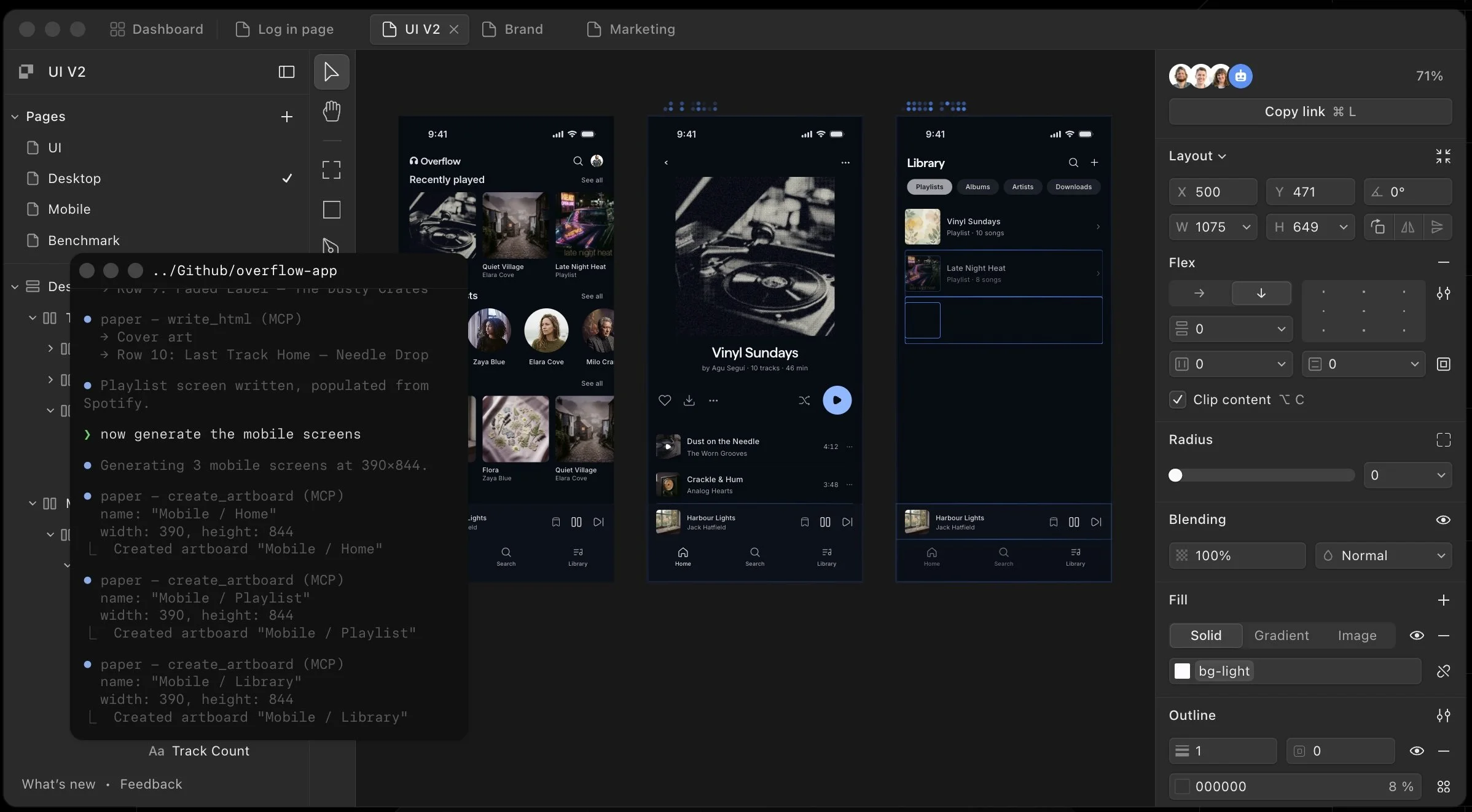Select the Hand pan tool

[331, 111]
